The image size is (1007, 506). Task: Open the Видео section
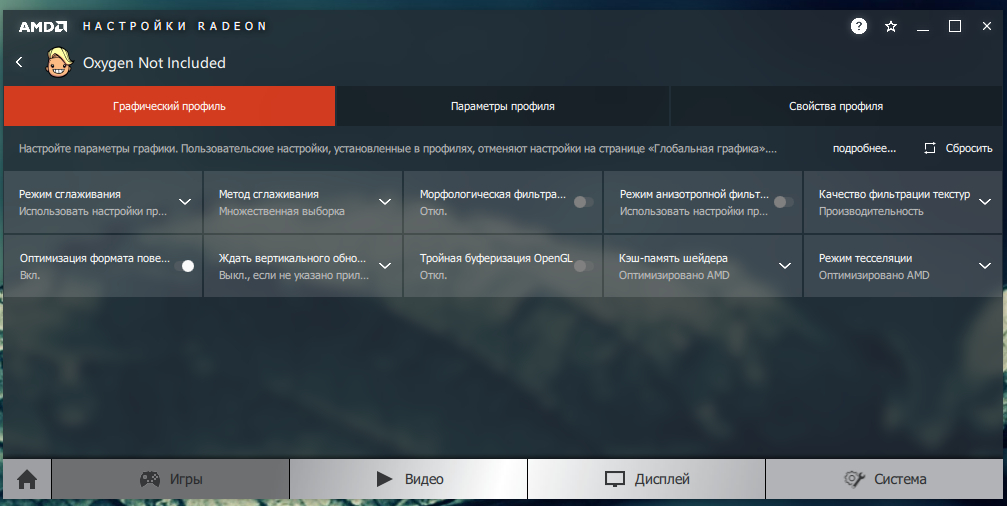click(x=408, y=479)
